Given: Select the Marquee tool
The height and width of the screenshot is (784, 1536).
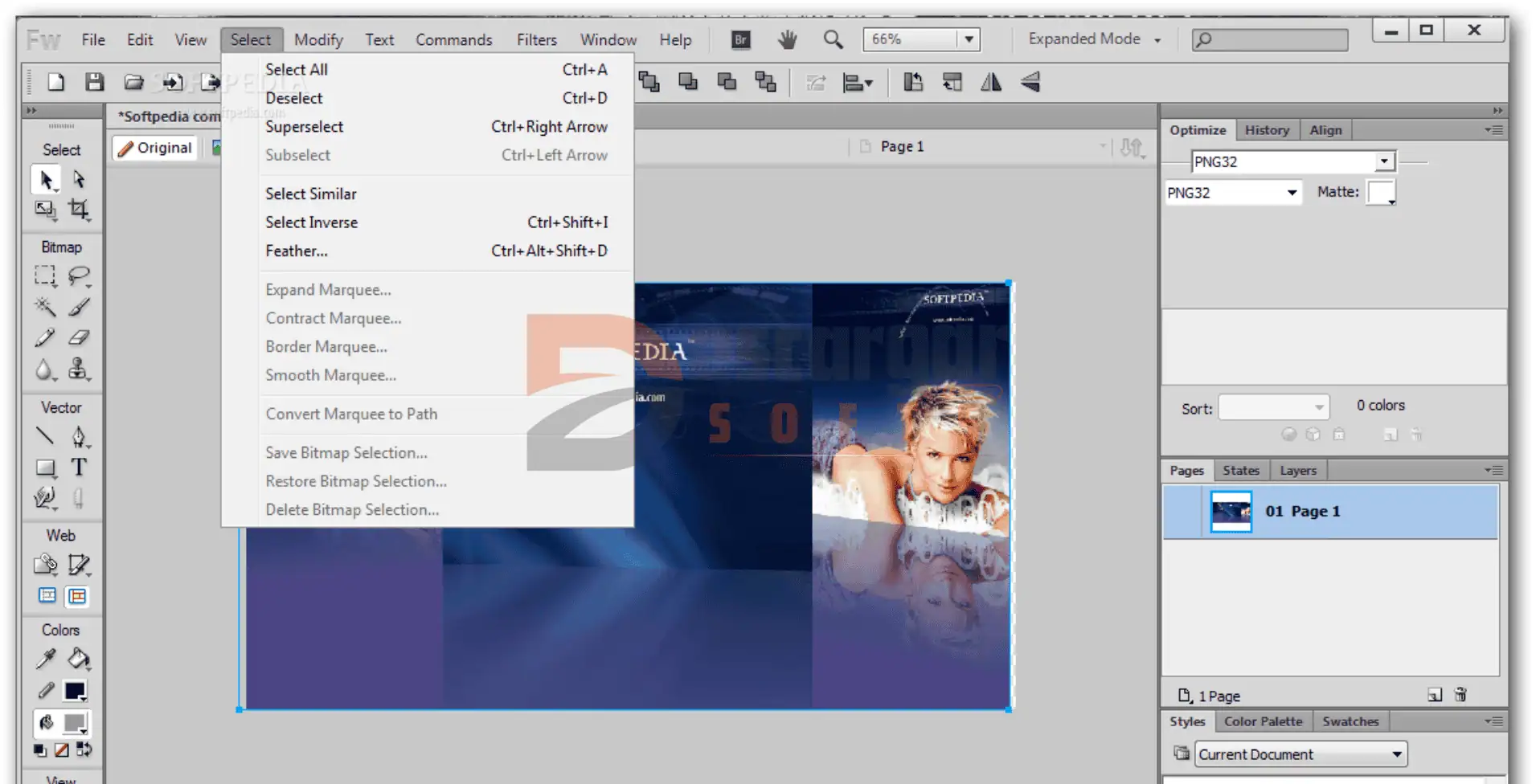Looking at the screenshot, I should (x=46, y=276).
